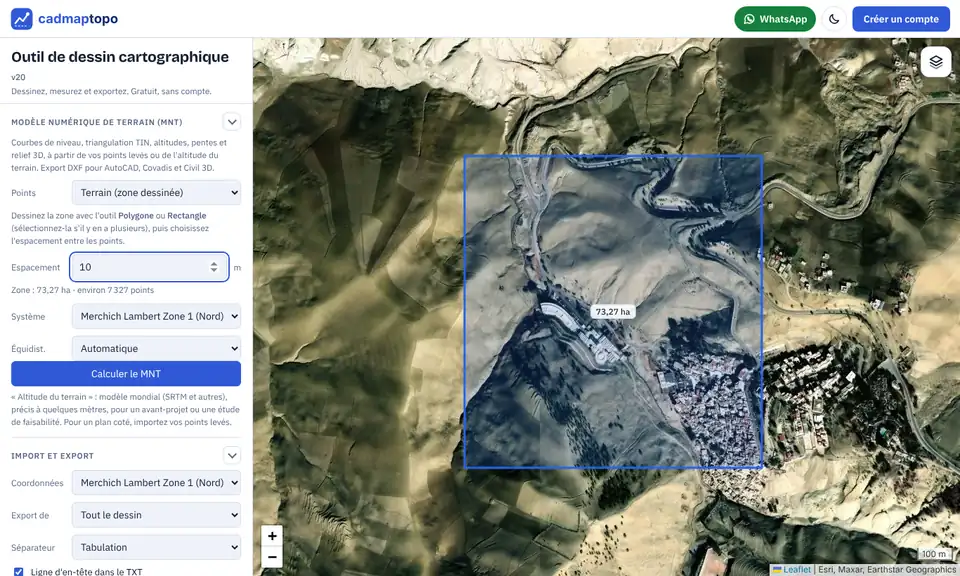Open the Coordonnées dropdown
This screenshot has width=960, height=576.
click(x=157, y=482)
